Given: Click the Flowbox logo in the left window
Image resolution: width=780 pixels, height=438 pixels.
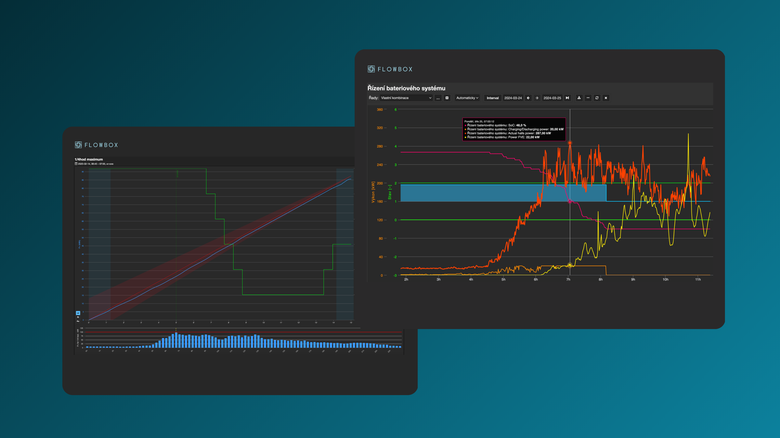Looking at the screenshot, I should [97, 145].
